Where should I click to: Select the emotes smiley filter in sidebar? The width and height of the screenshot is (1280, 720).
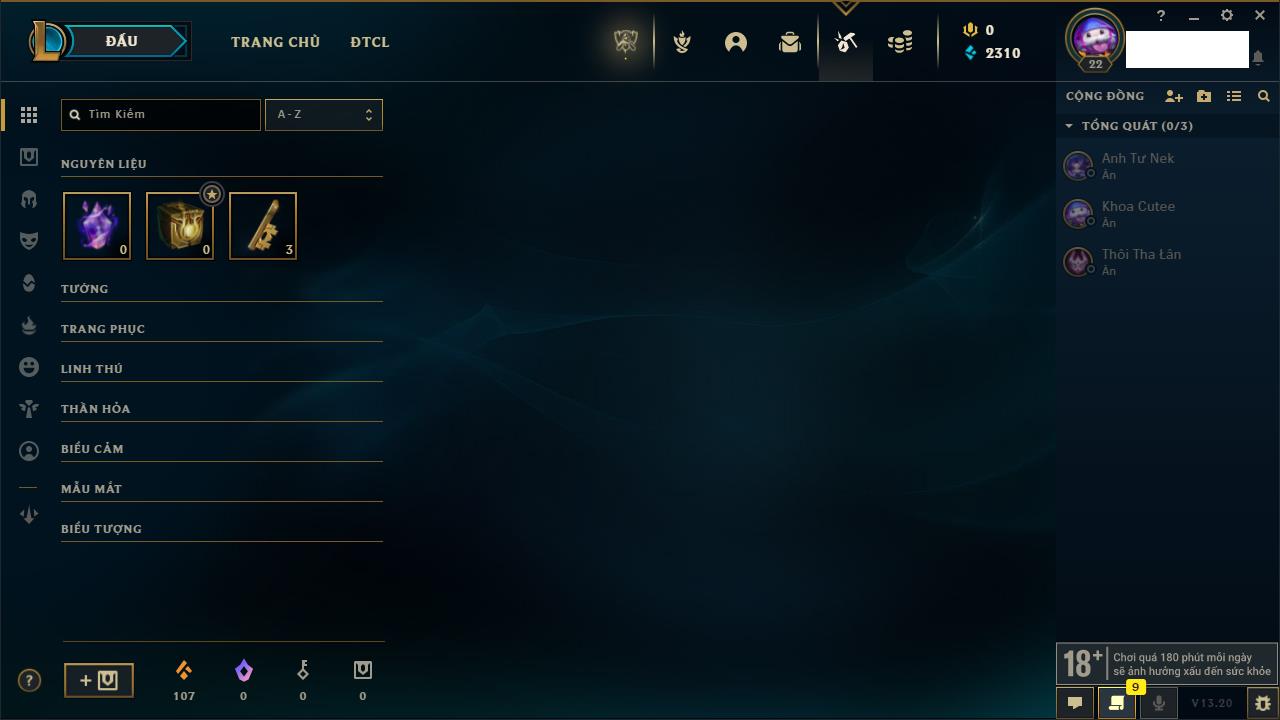coord(29,367)
